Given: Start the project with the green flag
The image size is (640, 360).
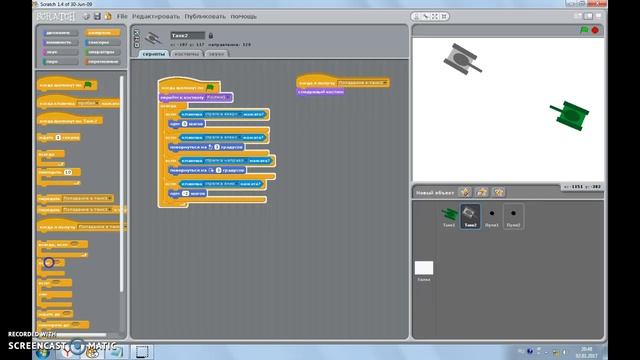Looking at the screenshot, I should [x=584, y=30].
